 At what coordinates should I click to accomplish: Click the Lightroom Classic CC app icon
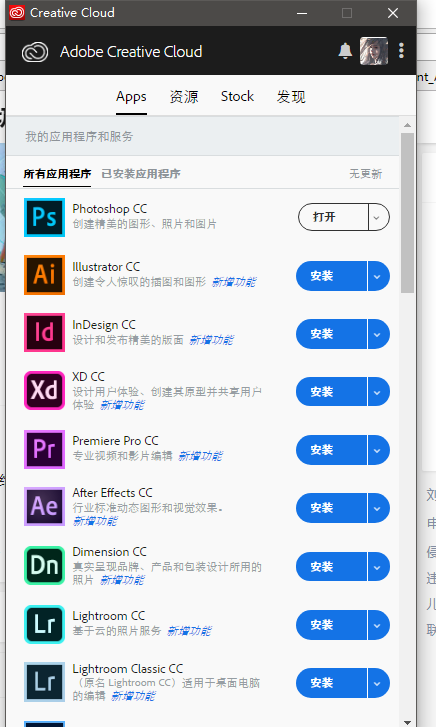[45, 682]
